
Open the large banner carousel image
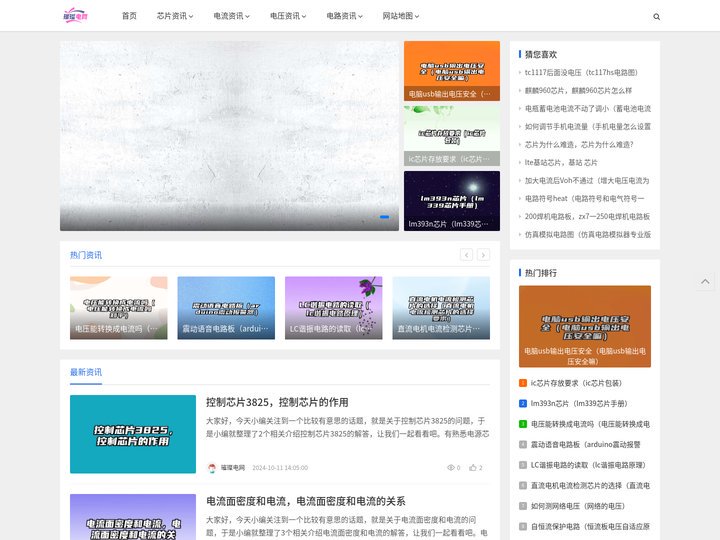pyautogui.click(x=229, y=136)
